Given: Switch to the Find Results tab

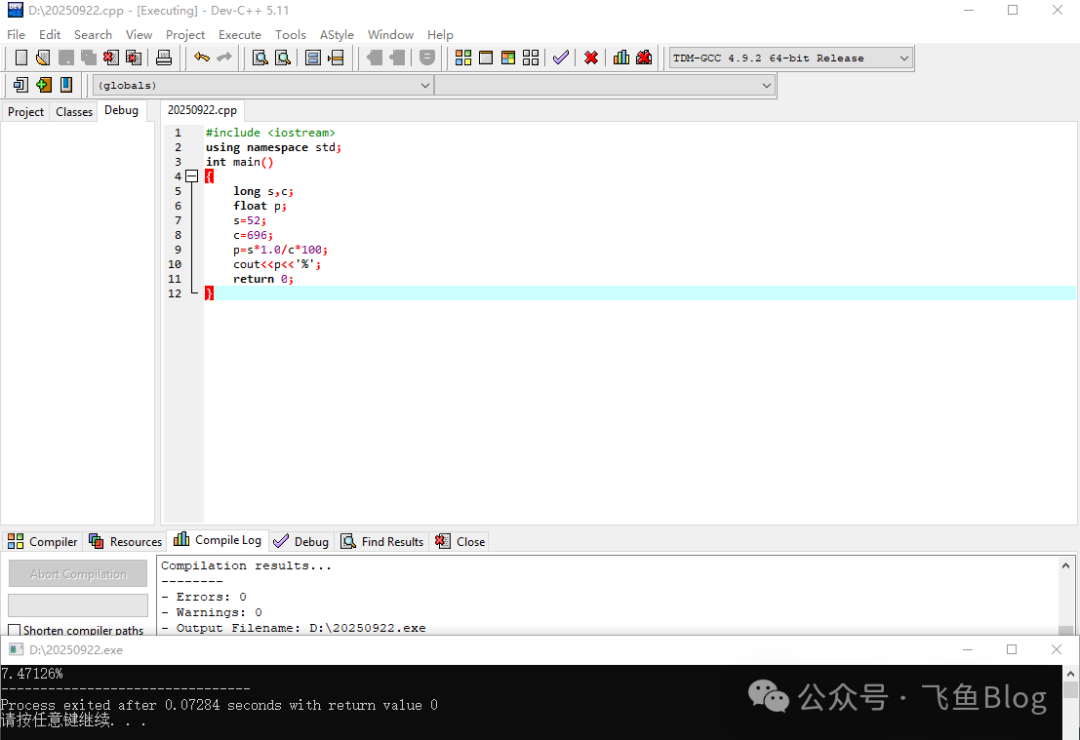Looking at the screenshot, I should tap(383, 542).
